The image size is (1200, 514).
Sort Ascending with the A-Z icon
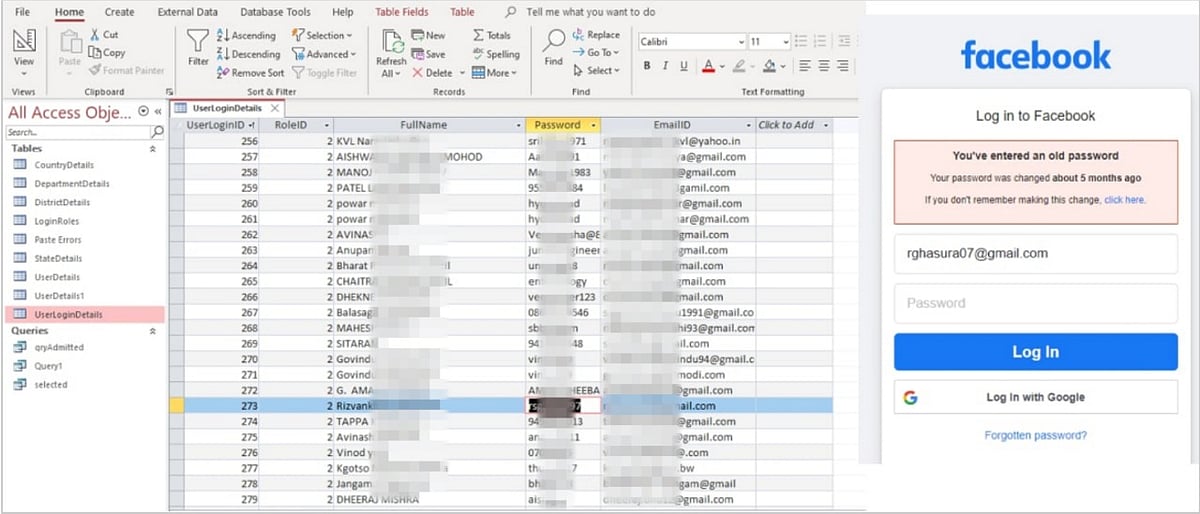[x=224, y=36]
